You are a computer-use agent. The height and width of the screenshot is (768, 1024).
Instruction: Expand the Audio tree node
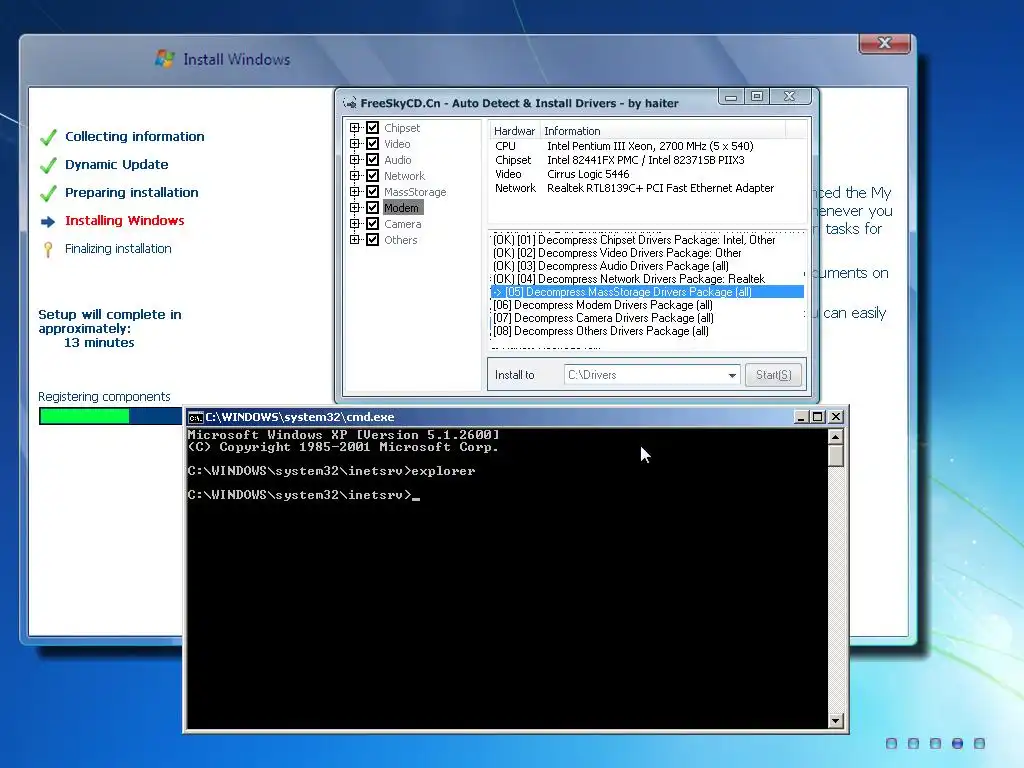[x=355, y=159]
